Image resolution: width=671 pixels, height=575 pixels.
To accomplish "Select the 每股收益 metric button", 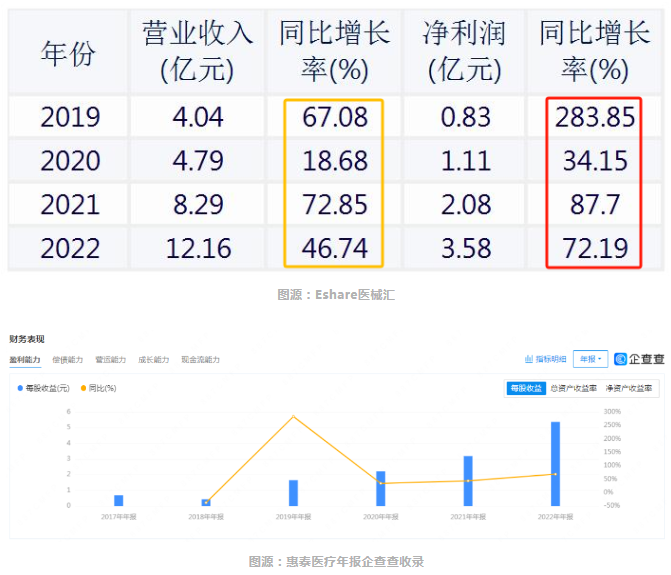I will [525, 388].
